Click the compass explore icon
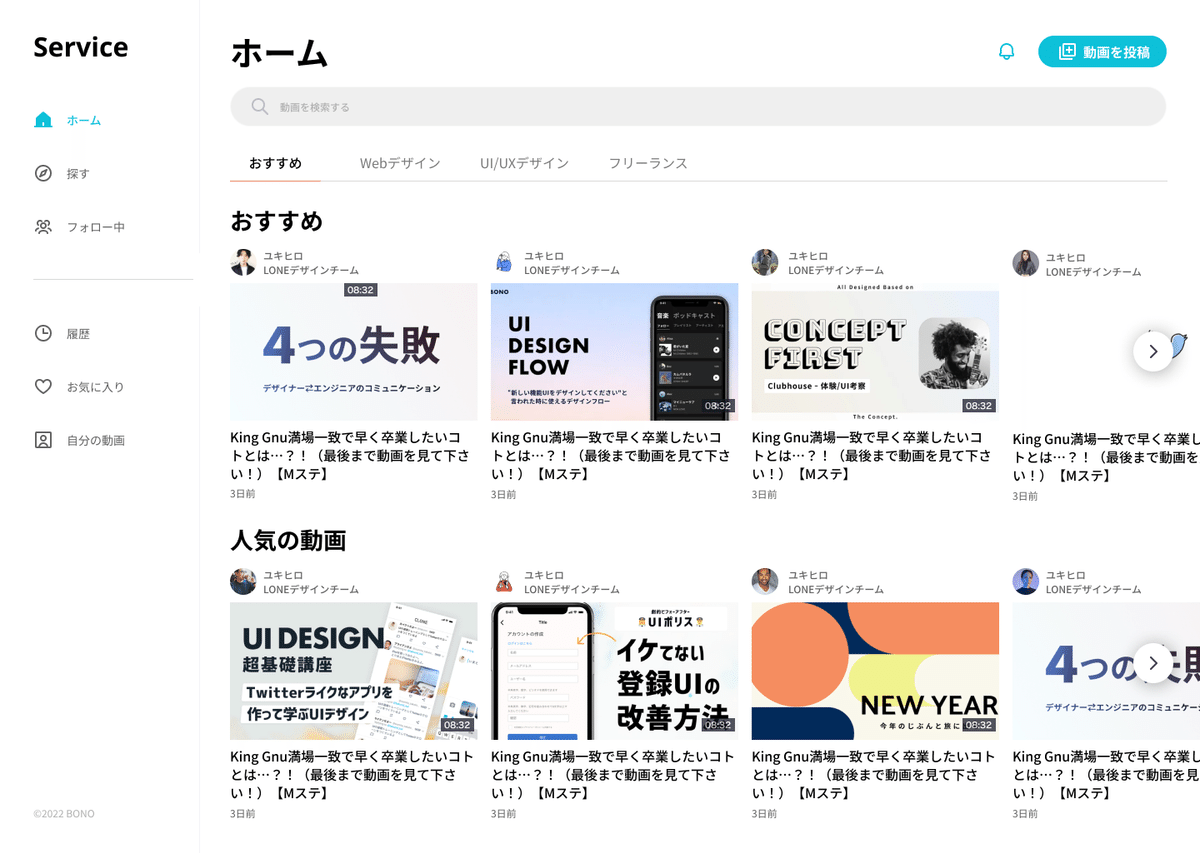The image size is (1200, 853). click(x=43, y=173)
